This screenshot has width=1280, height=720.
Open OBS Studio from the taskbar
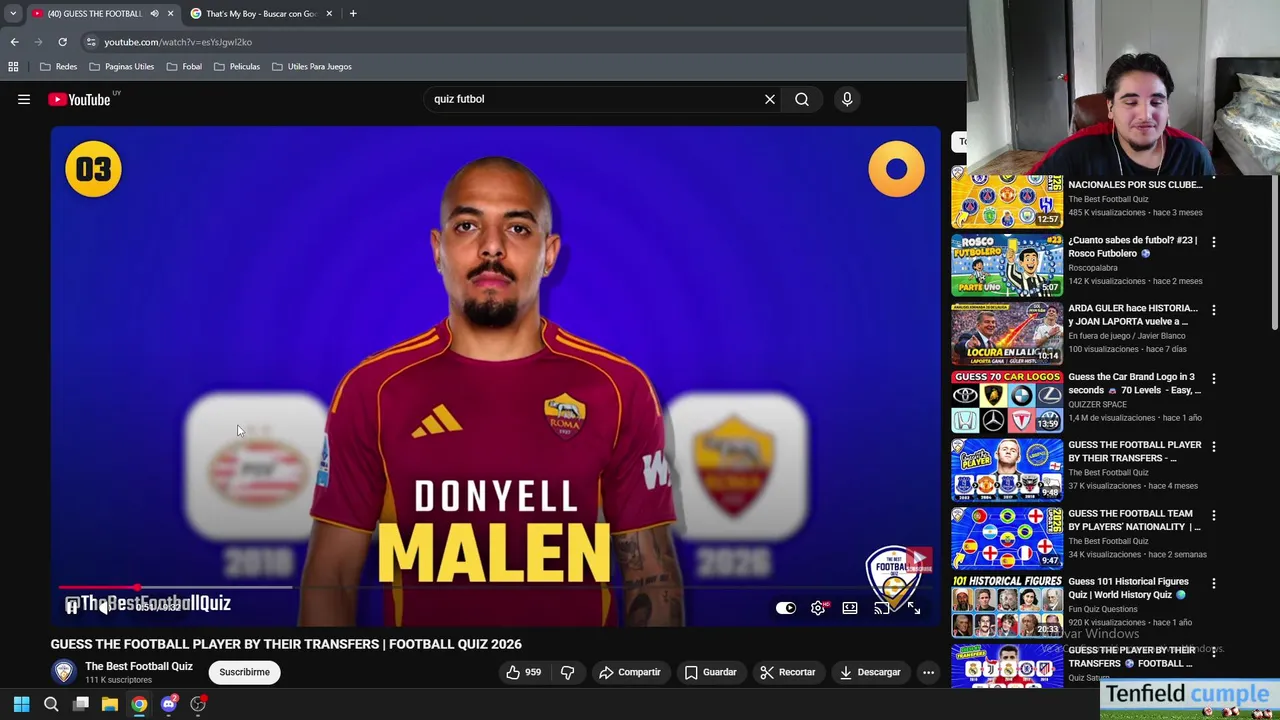[198, 704]
